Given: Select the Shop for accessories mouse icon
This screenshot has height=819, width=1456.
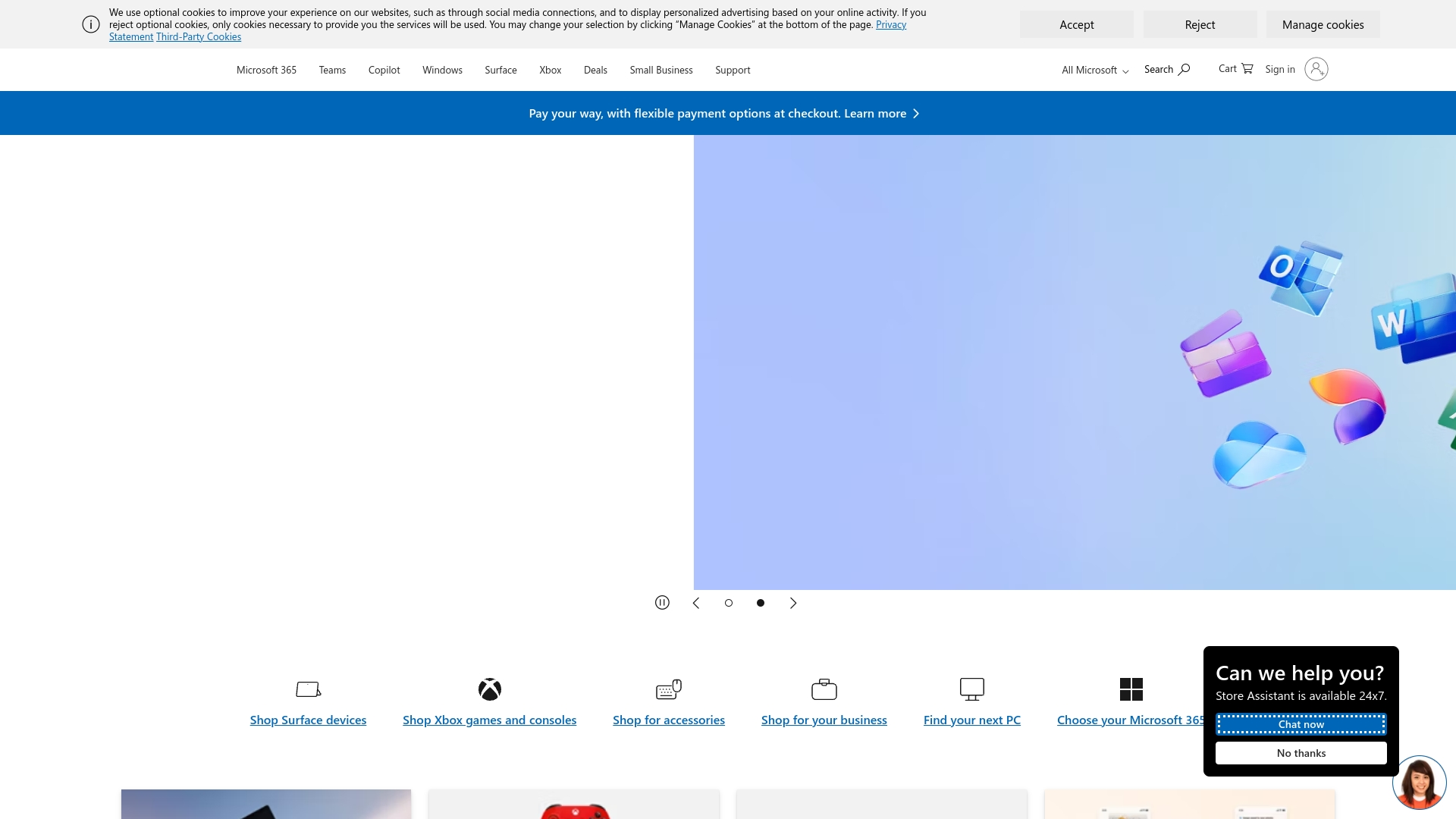Looking at the screenshot, I should 669,689.
